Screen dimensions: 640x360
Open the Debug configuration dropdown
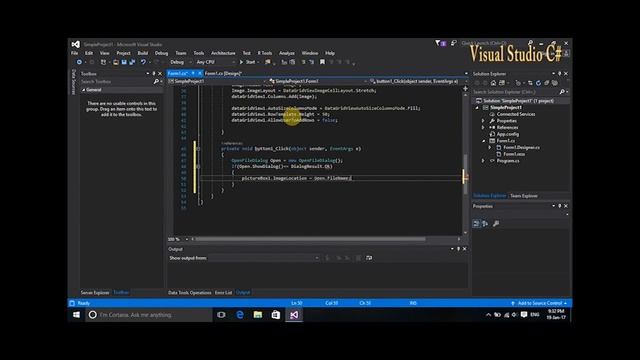coord(180,62)
